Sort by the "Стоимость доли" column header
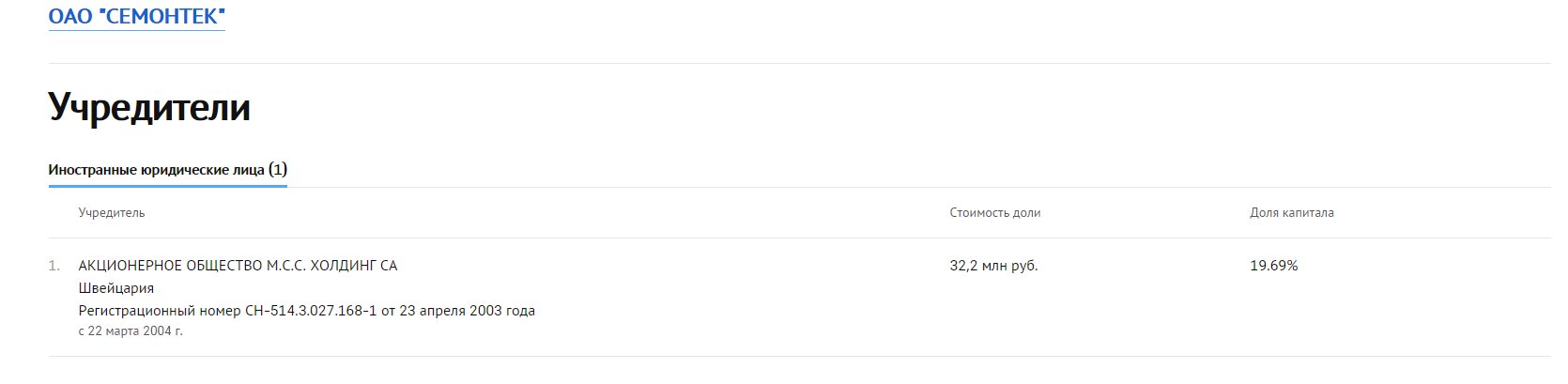Viewport: 1568px width, 384px height. coord(994,213)
